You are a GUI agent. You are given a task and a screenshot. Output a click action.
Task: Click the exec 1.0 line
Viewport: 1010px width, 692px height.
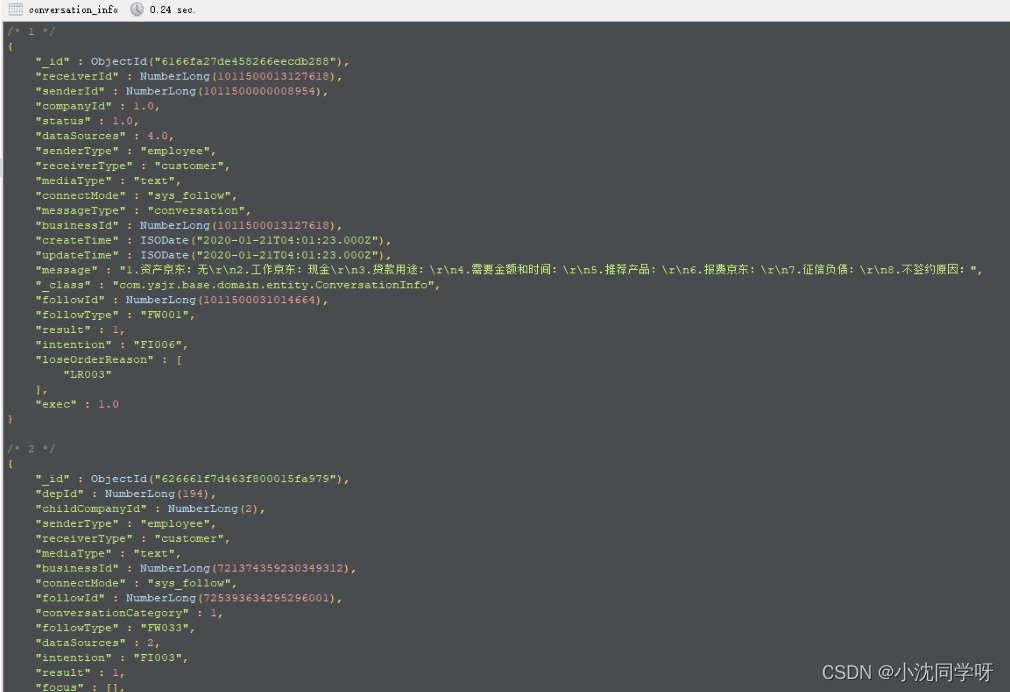point(77,404)
